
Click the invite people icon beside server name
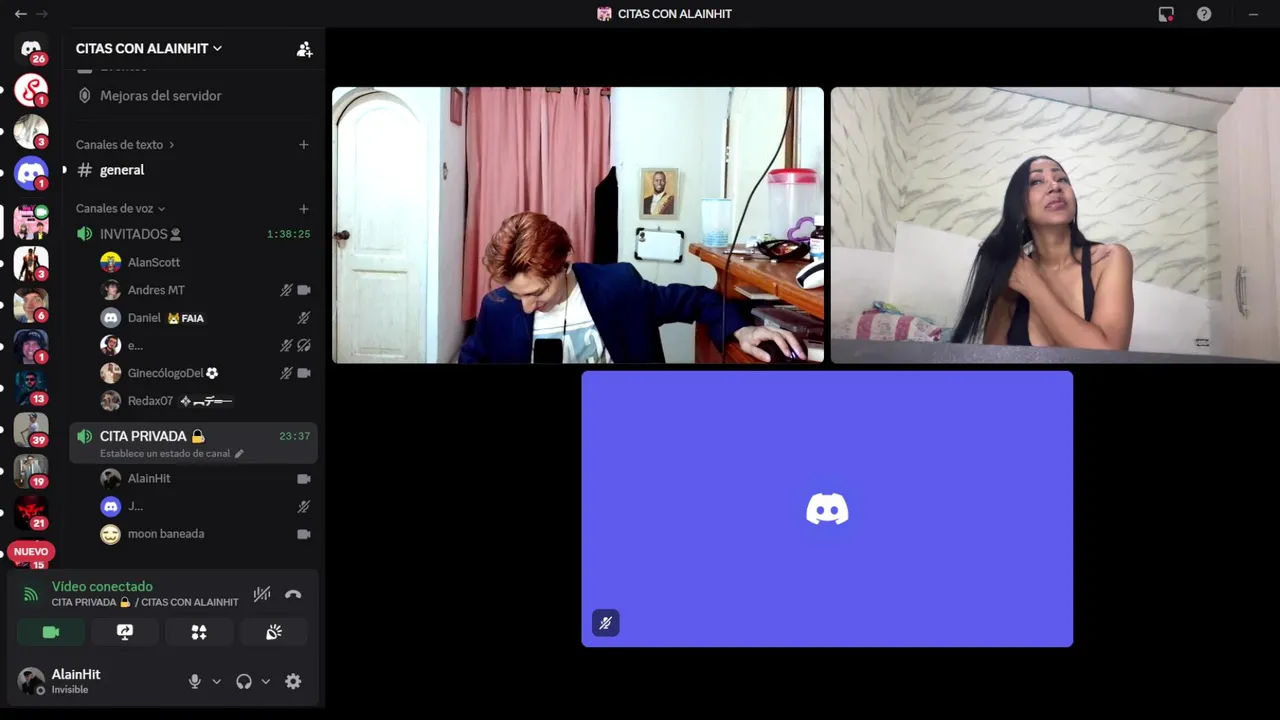pyautogui.click(x=304, y=49)
